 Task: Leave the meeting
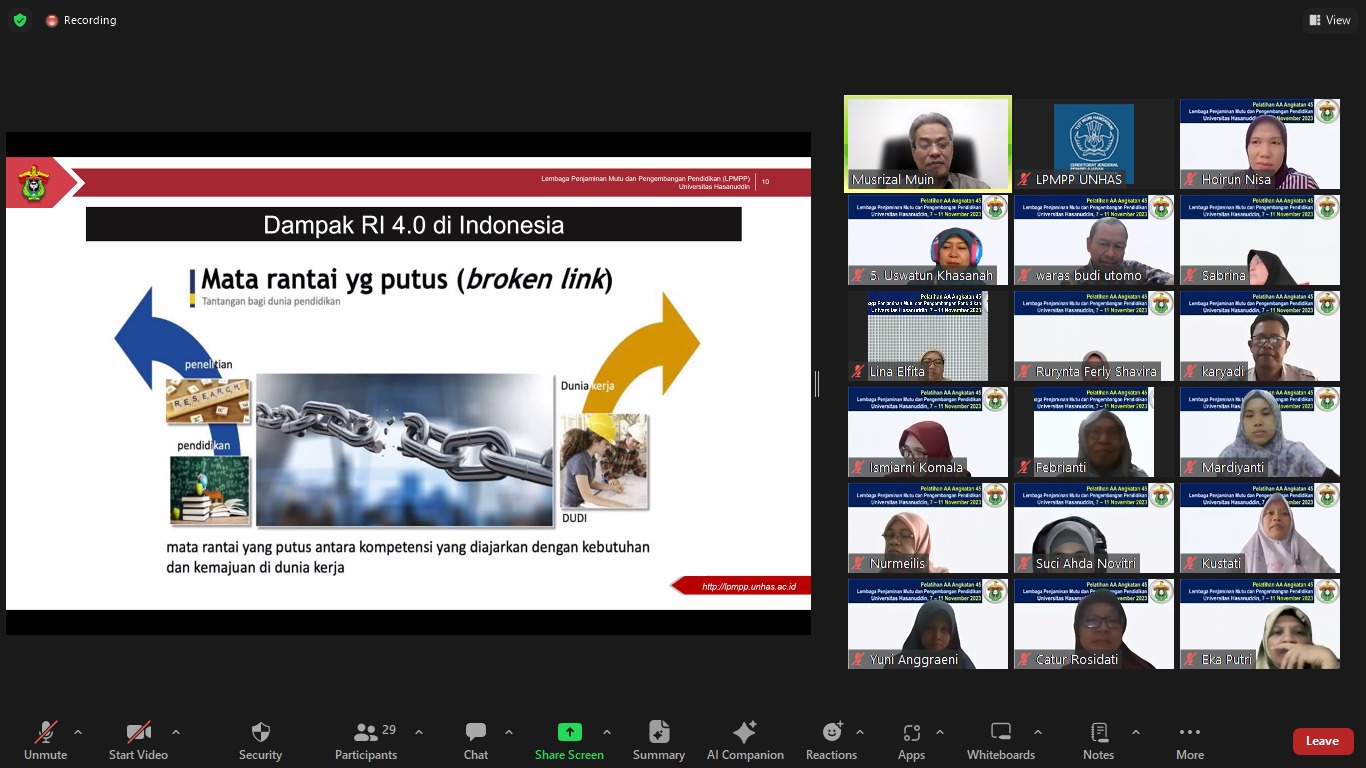1322,741
